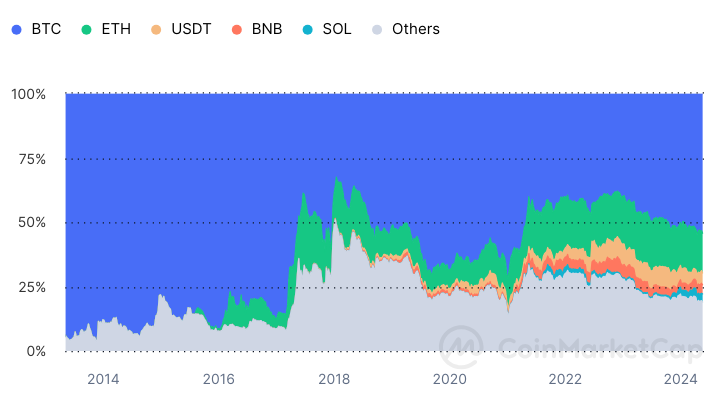This screenshot has width=723, height=402.
Task: Toggle the BNB series label
Action: point(267,29)
